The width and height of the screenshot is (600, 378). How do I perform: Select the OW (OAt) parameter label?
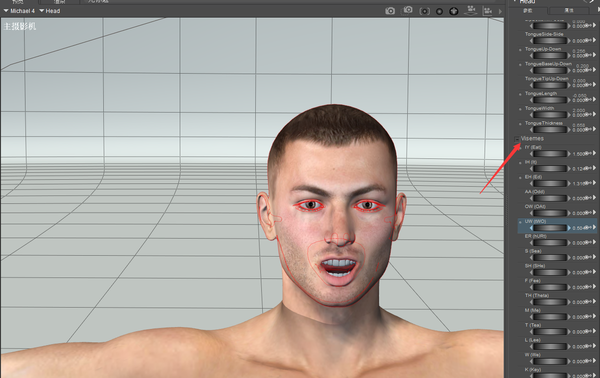535,207
